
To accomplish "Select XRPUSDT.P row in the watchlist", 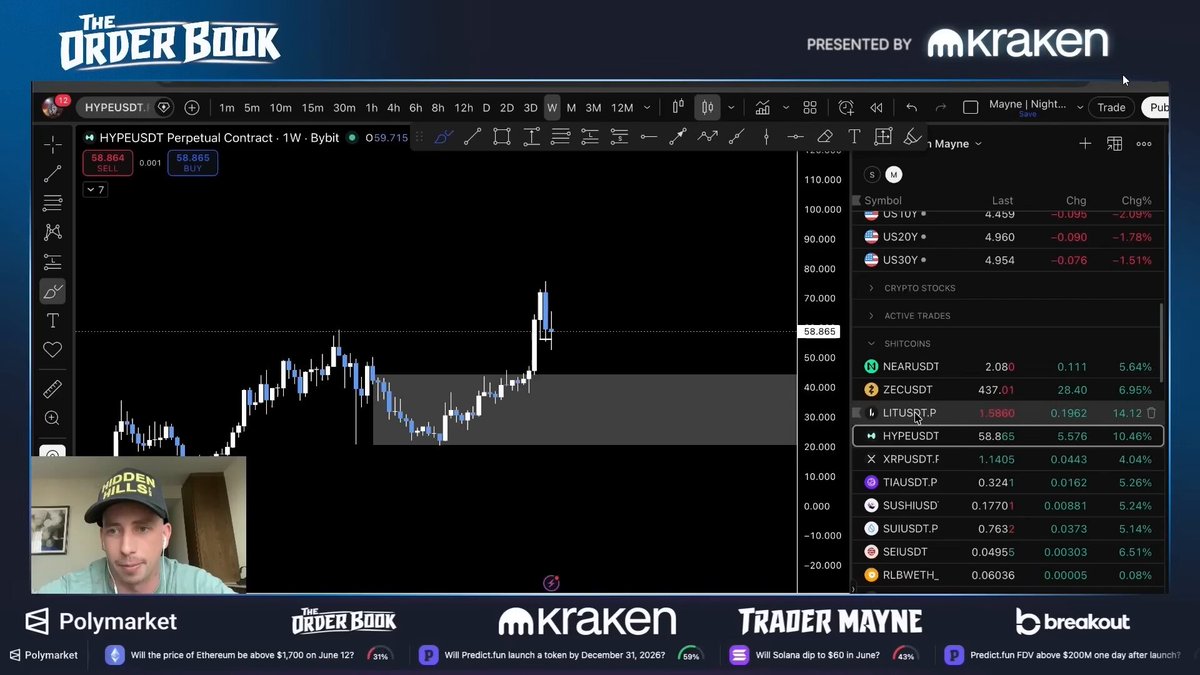I will (1008, 459).
